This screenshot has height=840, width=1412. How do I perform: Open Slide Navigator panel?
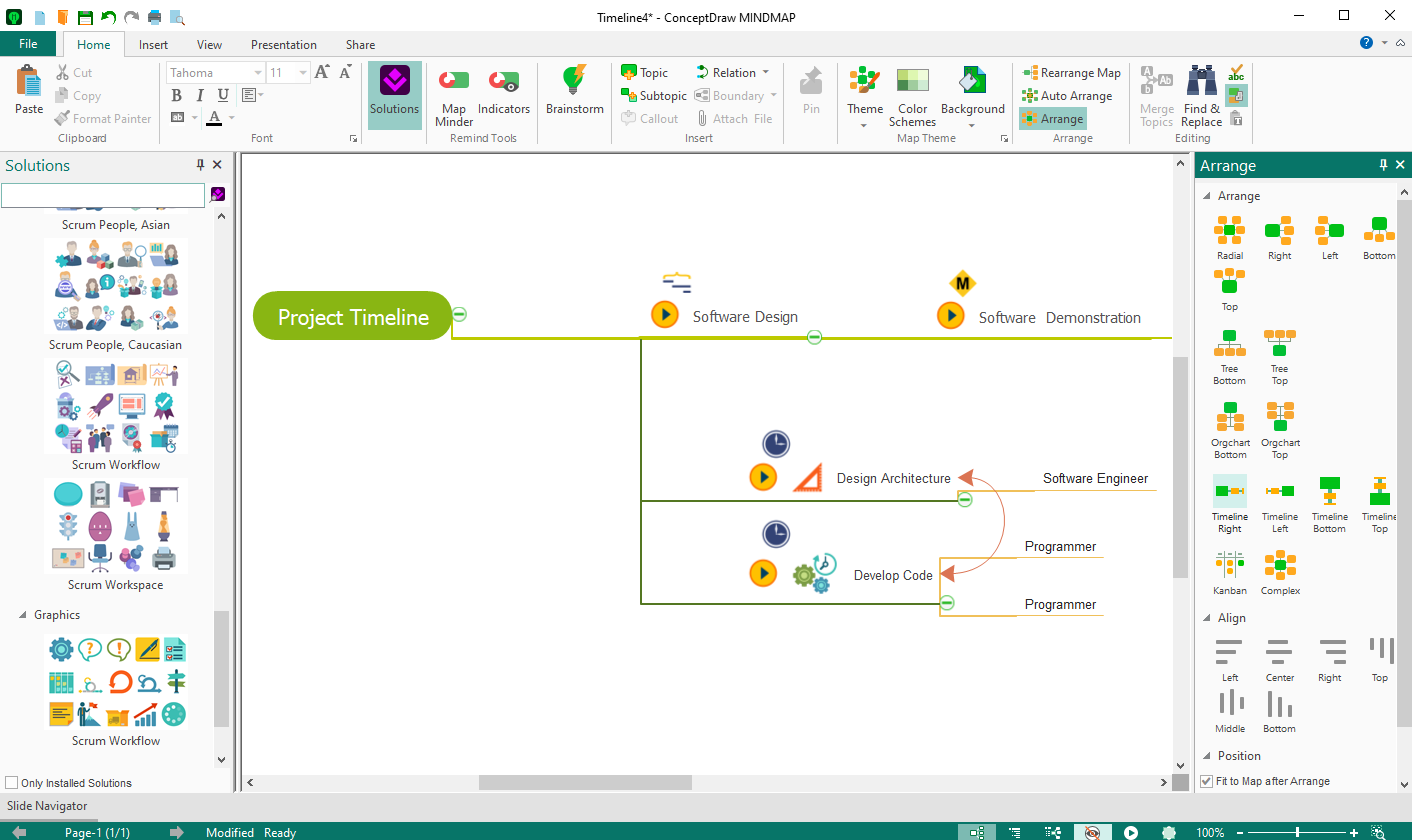(47, 806)
